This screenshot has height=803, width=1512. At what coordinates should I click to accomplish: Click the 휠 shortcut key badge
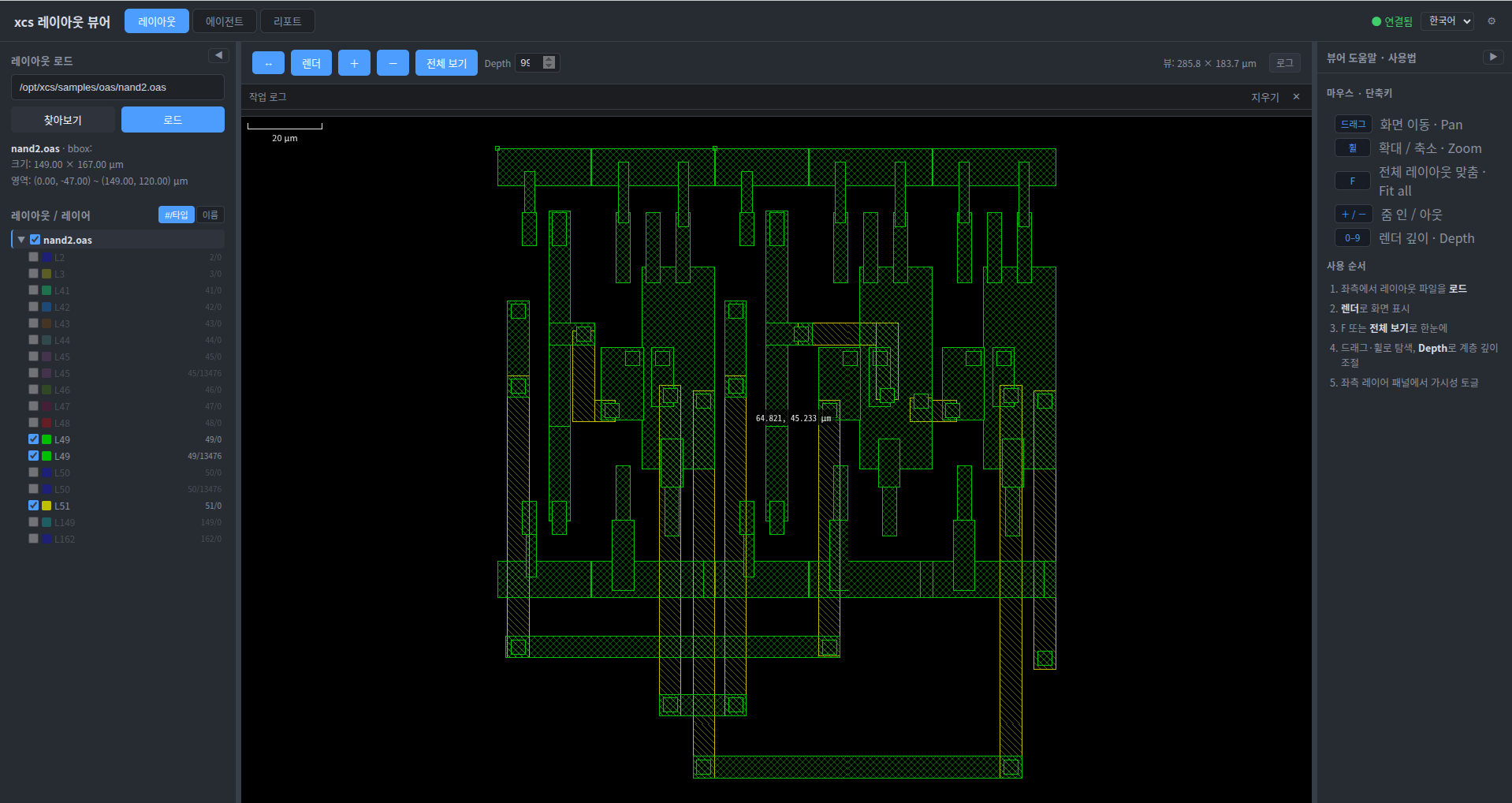tap(1353, 148)
